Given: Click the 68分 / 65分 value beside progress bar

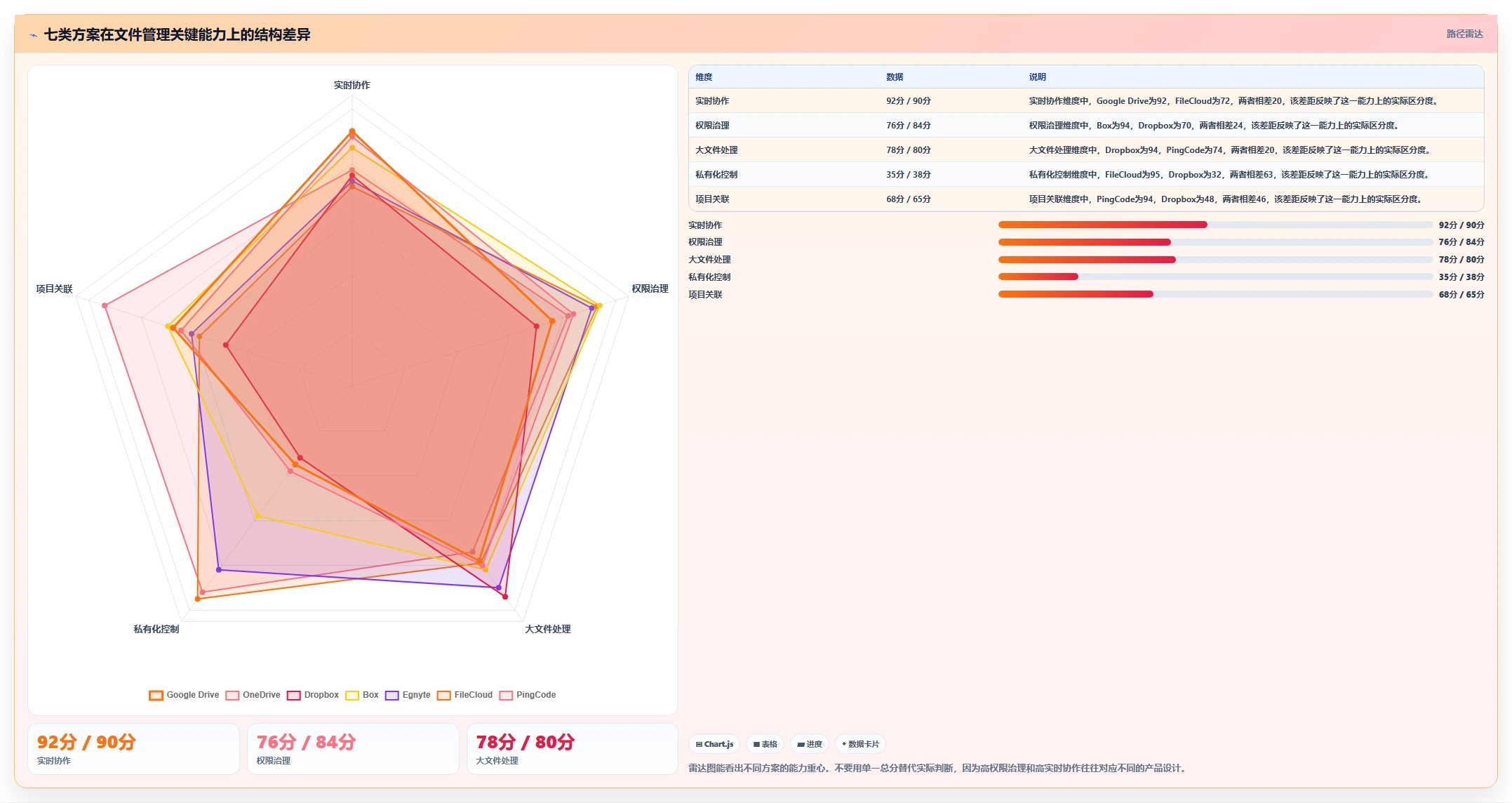Looking at the screenshot, I should (x=1461, y=295).
